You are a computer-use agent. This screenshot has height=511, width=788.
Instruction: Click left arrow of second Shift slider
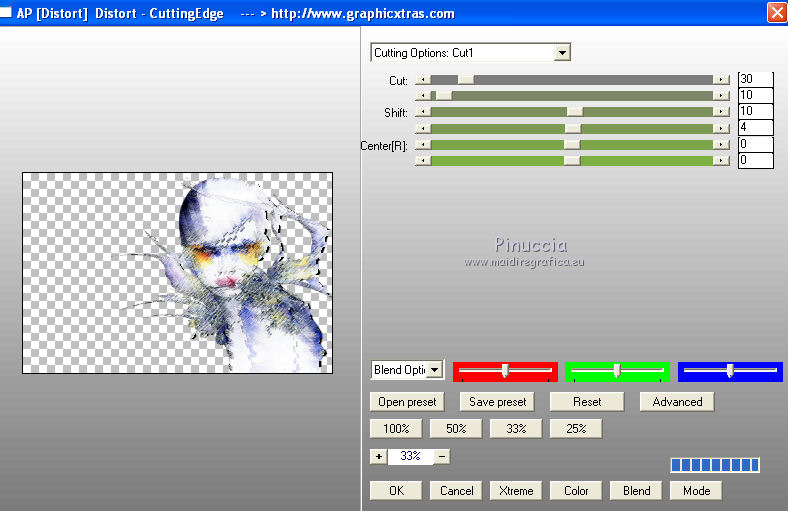pyautogui.click(x=423, y=129)
